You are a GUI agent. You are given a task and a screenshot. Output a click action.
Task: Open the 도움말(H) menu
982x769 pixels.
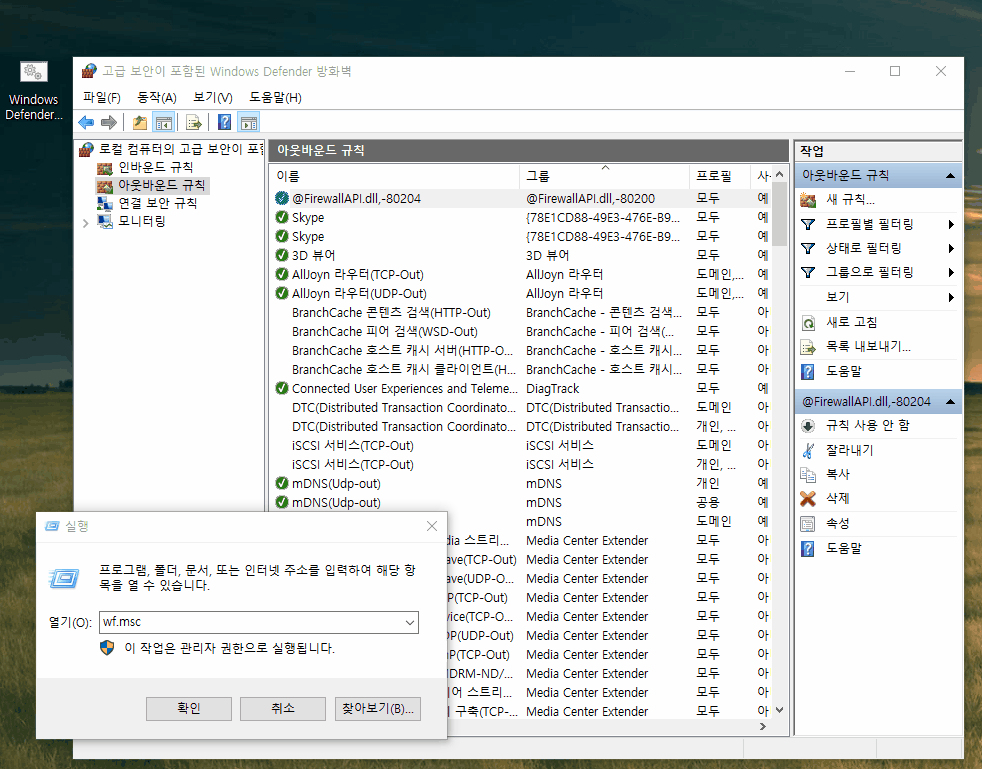pos(276,97)
